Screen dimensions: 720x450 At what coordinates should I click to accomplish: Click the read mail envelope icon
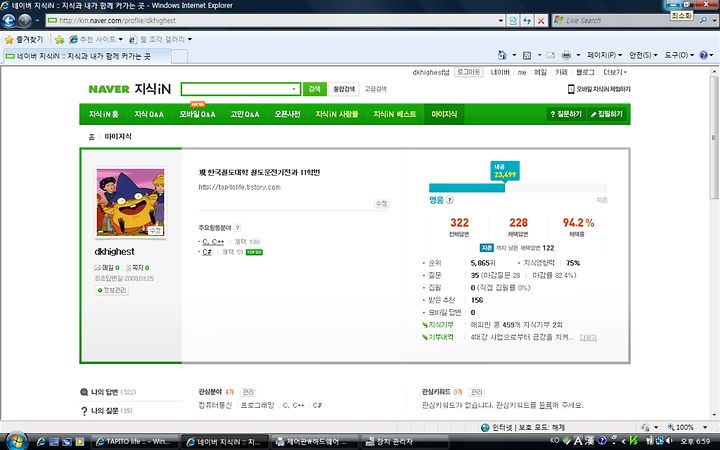pyautogui.click(x=551, y=55)
